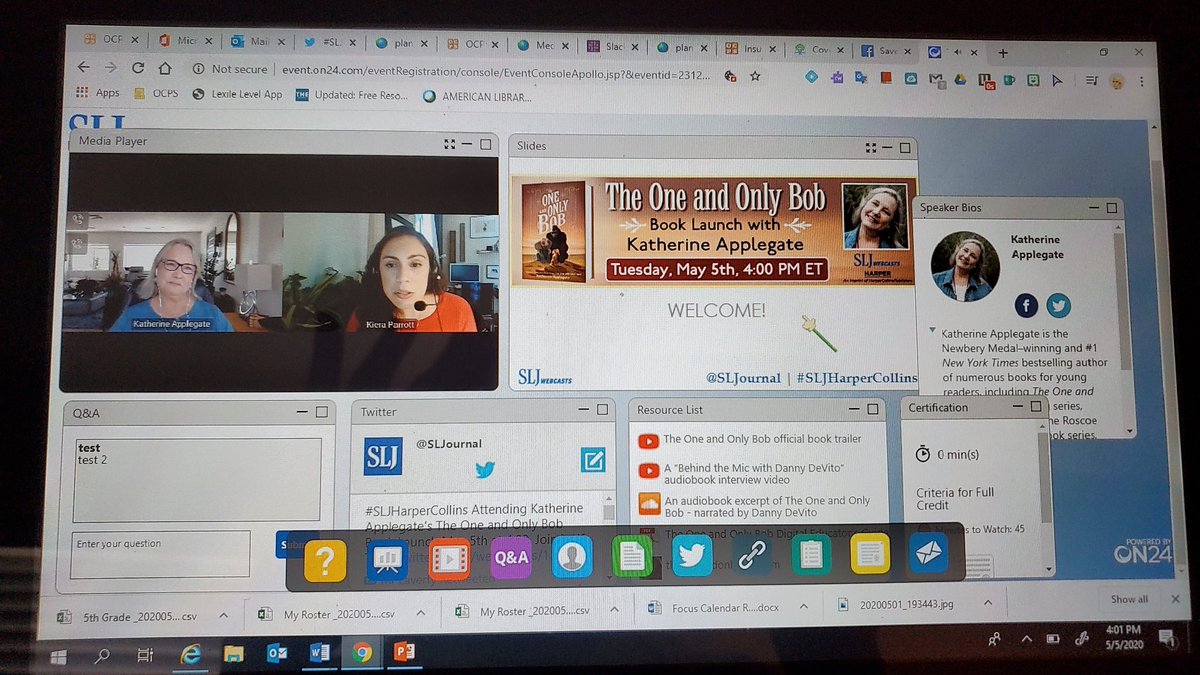Click the chain link dock icon
Viewport: 1200px width, 675px height.
point(750,556)
